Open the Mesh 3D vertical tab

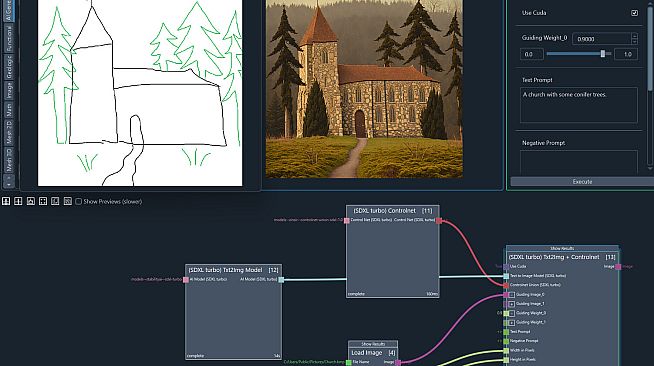(x=8, y=159)
